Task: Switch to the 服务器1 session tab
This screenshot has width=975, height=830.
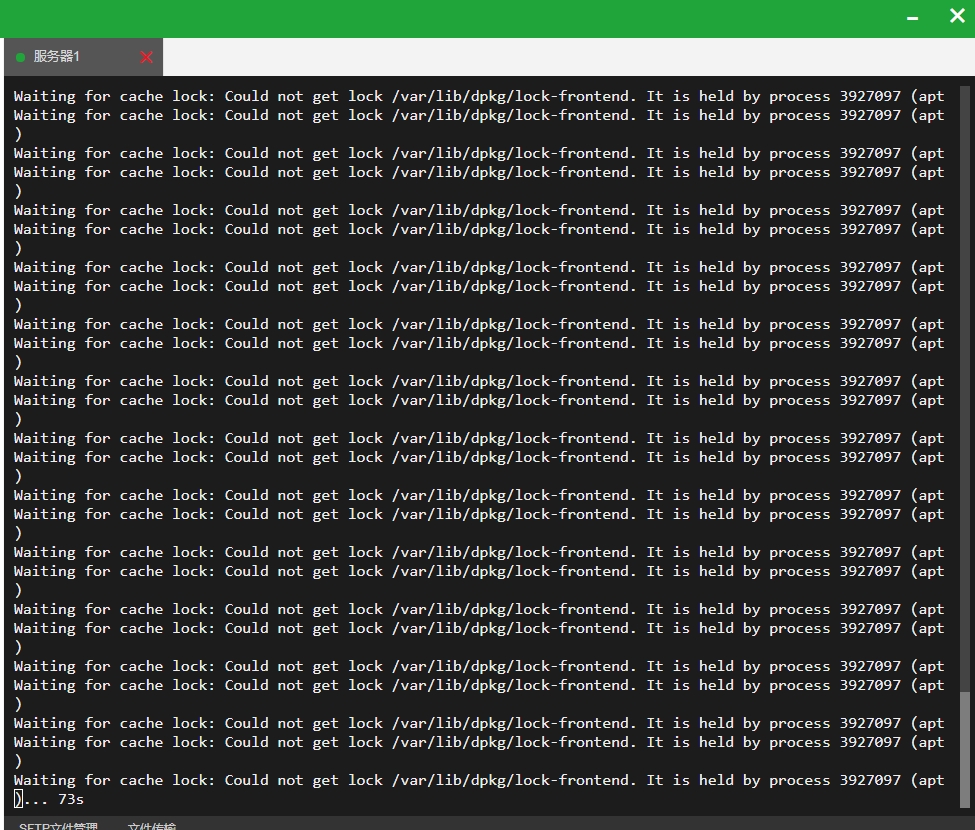Action: [x=83, y=57]
